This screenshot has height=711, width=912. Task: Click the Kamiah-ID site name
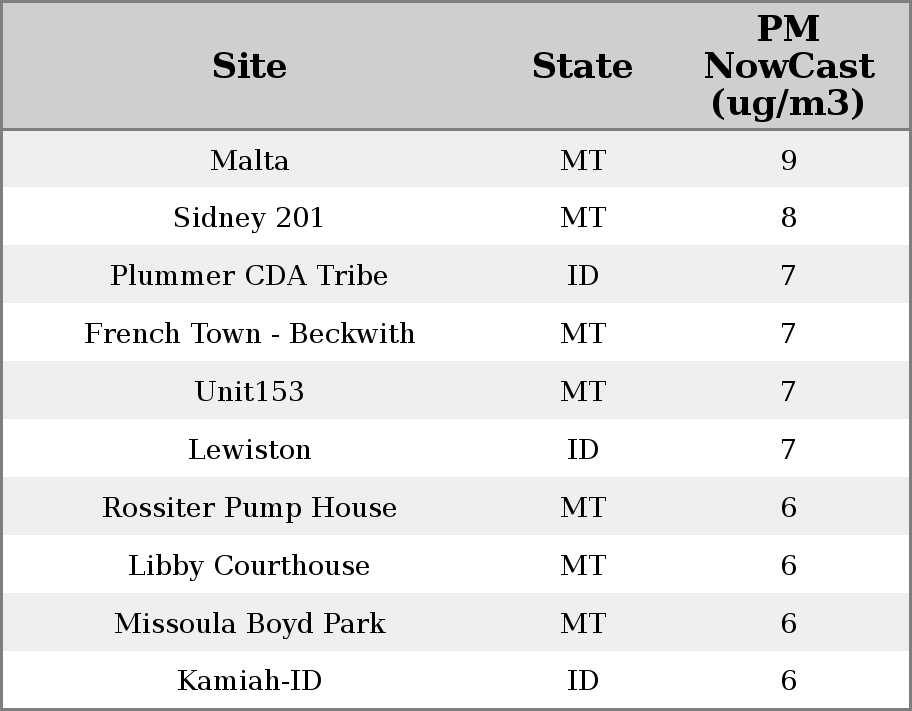pyautogui.click(x=249, y=681)
